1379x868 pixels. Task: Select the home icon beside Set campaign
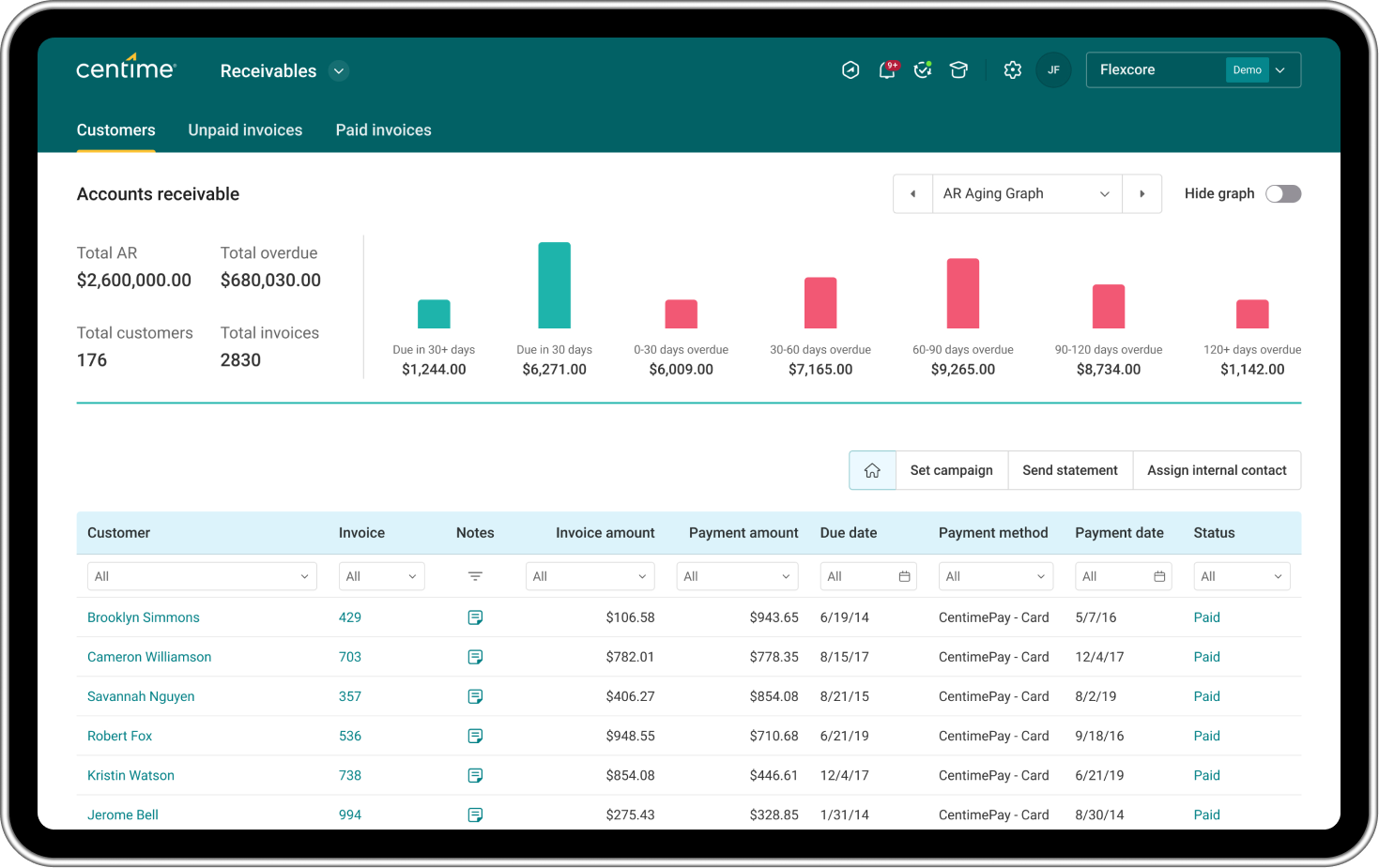[x=871, y=470]
